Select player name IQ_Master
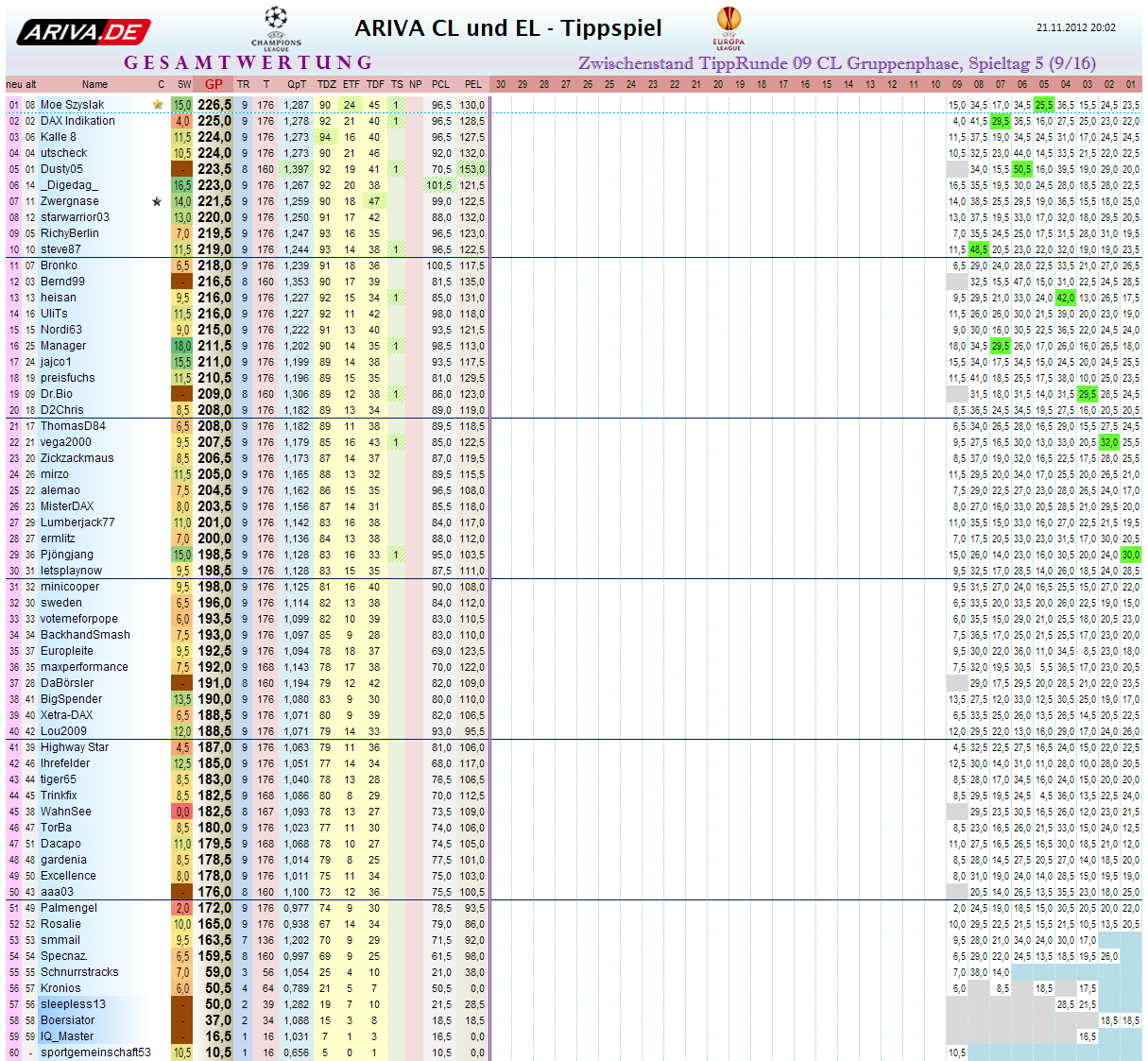Screen dimensions: 1148x1061 tap(67, 1036)
